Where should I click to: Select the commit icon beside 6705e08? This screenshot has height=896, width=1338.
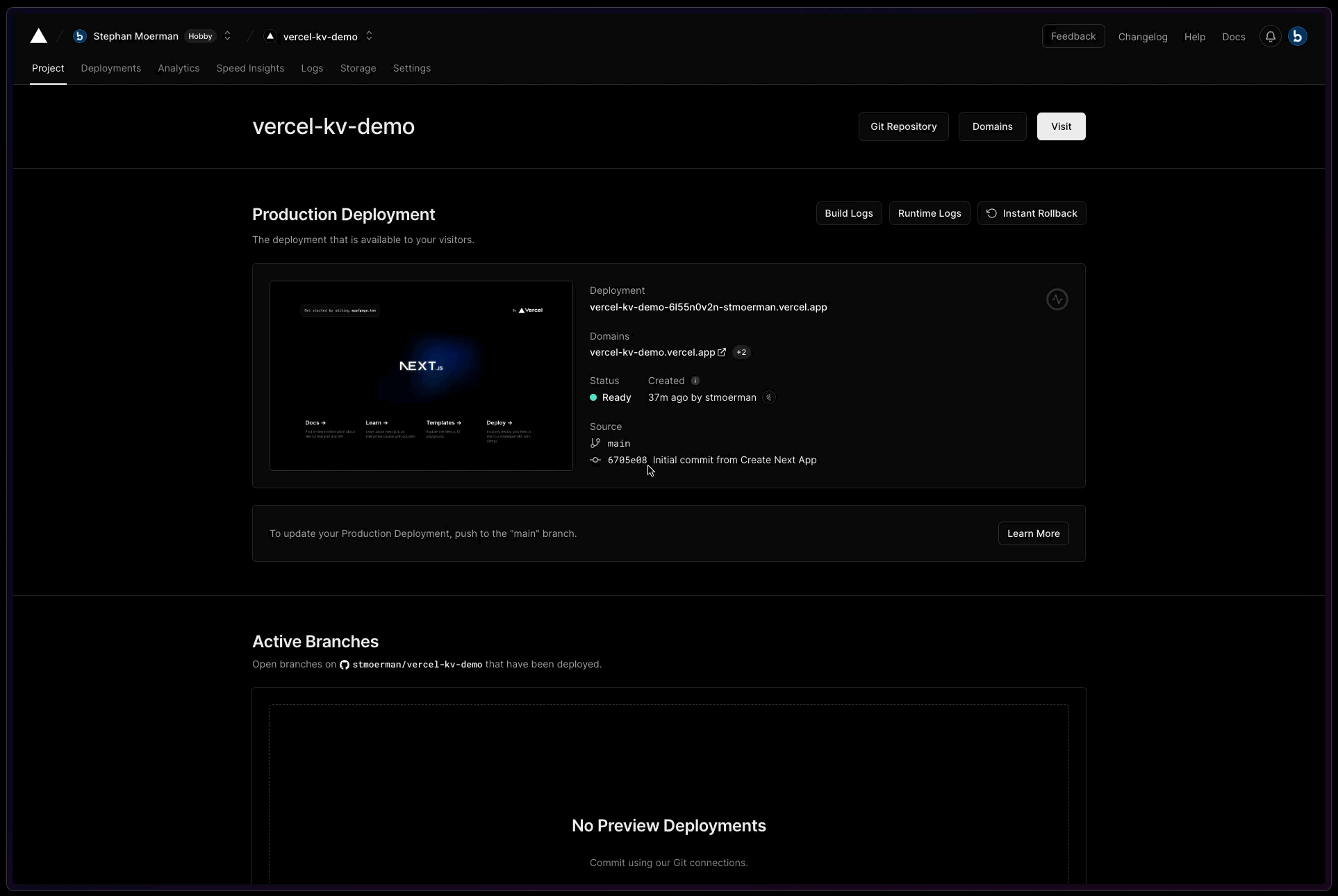595,461
